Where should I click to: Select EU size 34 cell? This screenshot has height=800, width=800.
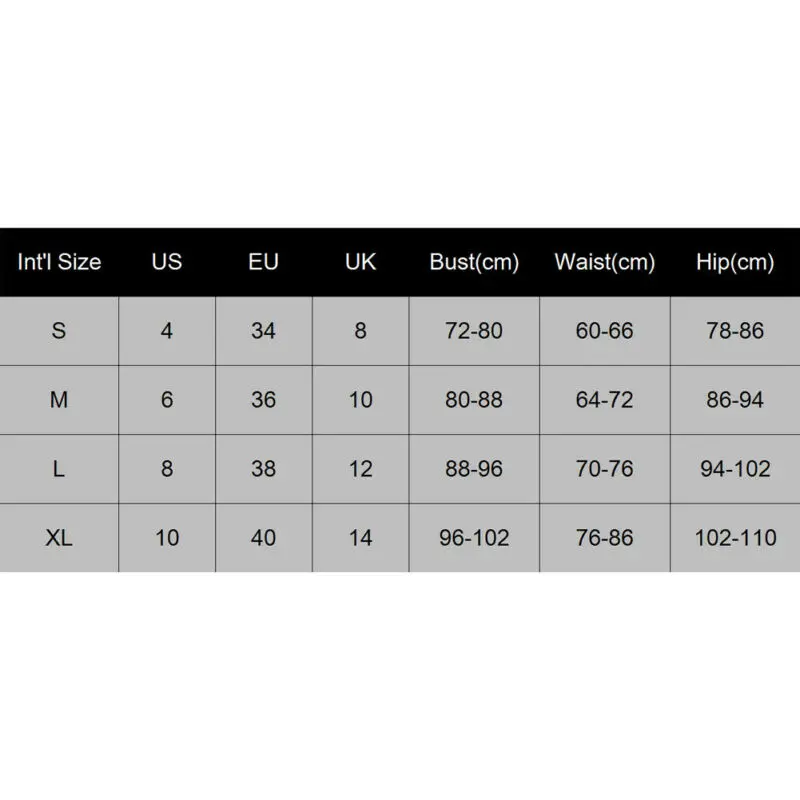[x=263, y=331]
